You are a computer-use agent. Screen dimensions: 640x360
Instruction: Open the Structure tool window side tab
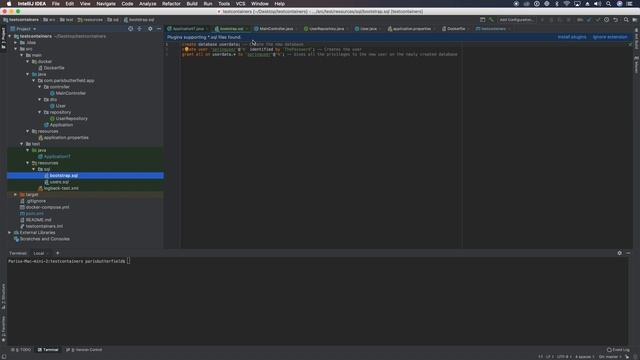pos(3,296)
